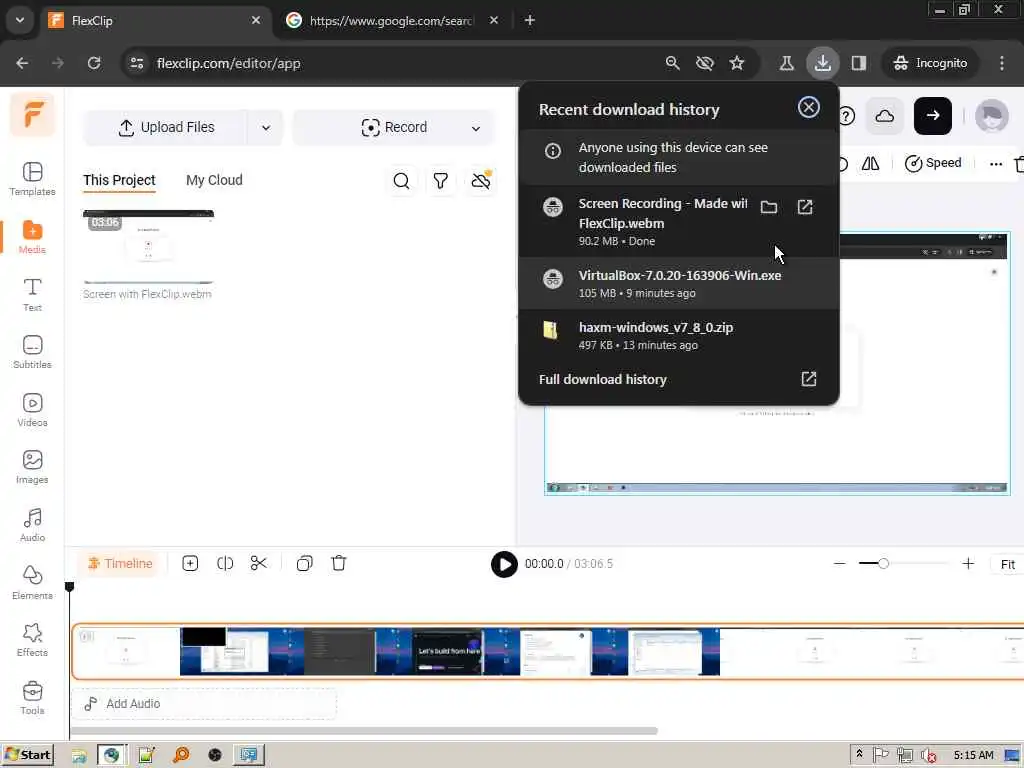The image size is (1024, 768).
Task: Click the Chrome downloads toolbar icon
Action: (823, 63)
